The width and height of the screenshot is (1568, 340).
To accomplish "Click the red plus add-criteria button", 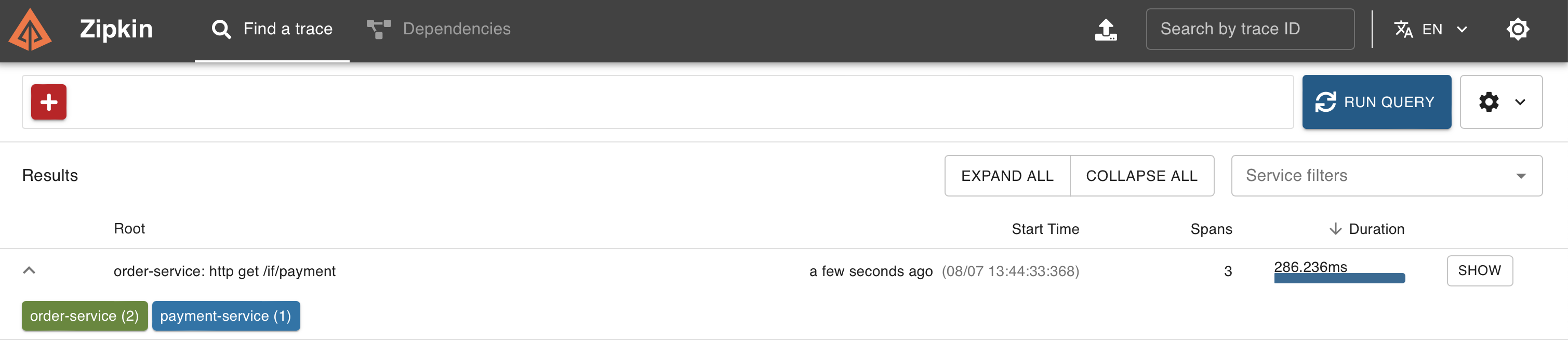I will pyautogui.click(x=49, y=102).
